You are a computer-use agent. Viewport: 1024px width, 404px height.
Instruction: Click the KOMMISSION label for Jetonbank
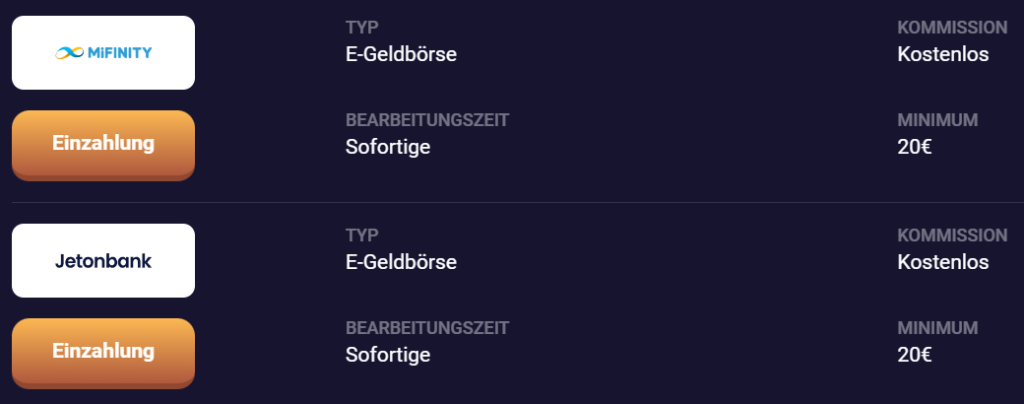tap(952, 235)
